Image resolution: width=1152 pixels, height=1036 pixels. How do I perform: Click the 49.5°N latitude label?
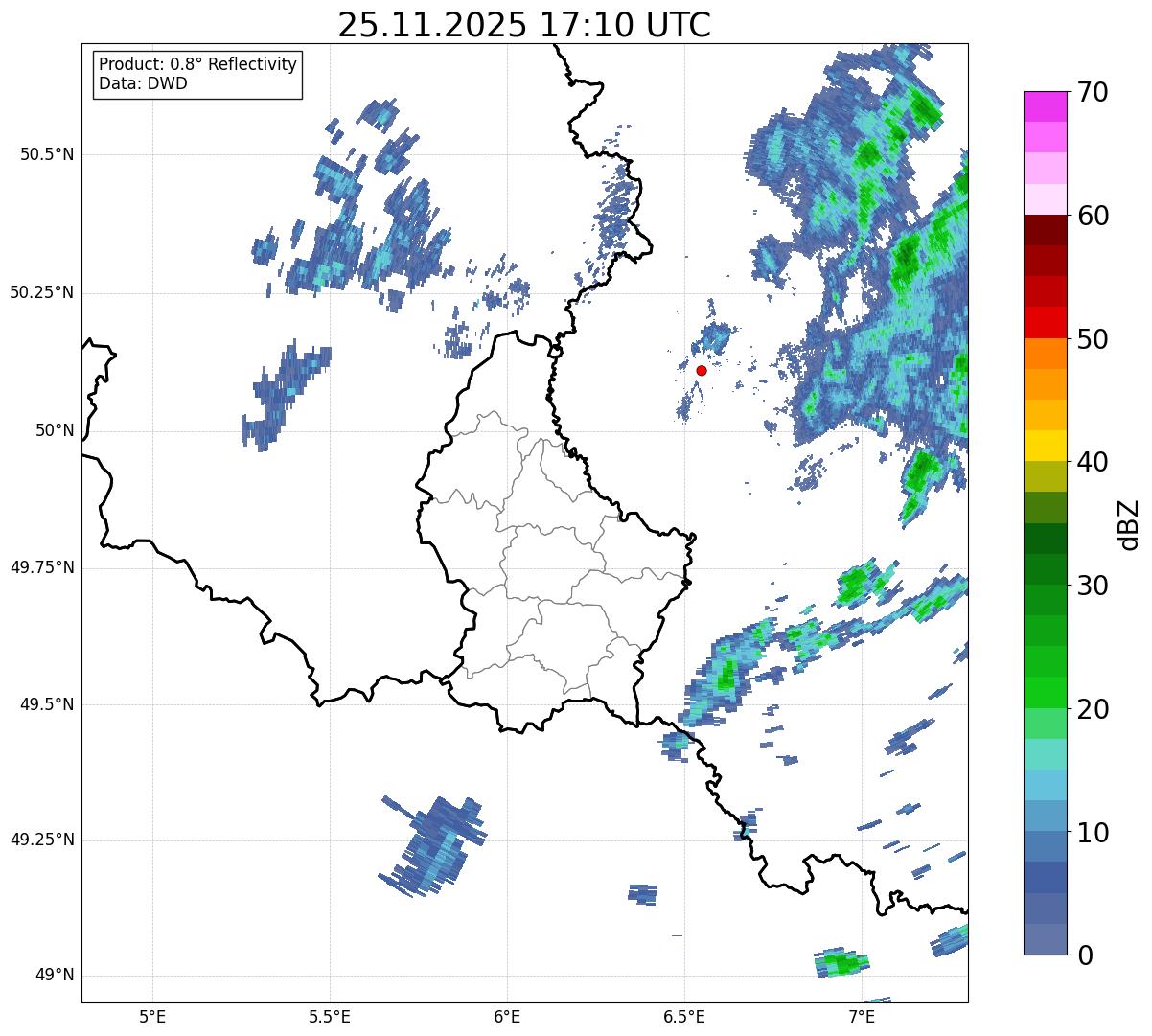pos(47,704)
